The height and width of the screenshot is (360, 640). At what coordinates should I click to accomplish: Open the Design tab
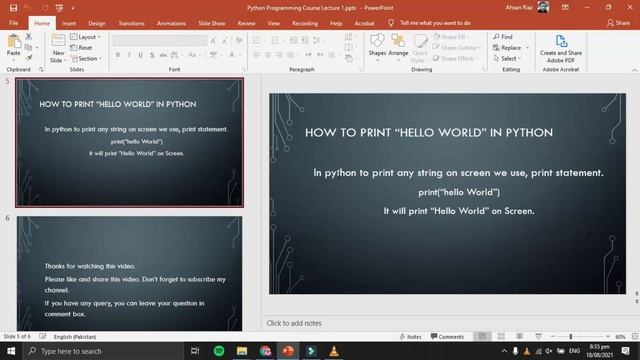(x=97, y=23)
